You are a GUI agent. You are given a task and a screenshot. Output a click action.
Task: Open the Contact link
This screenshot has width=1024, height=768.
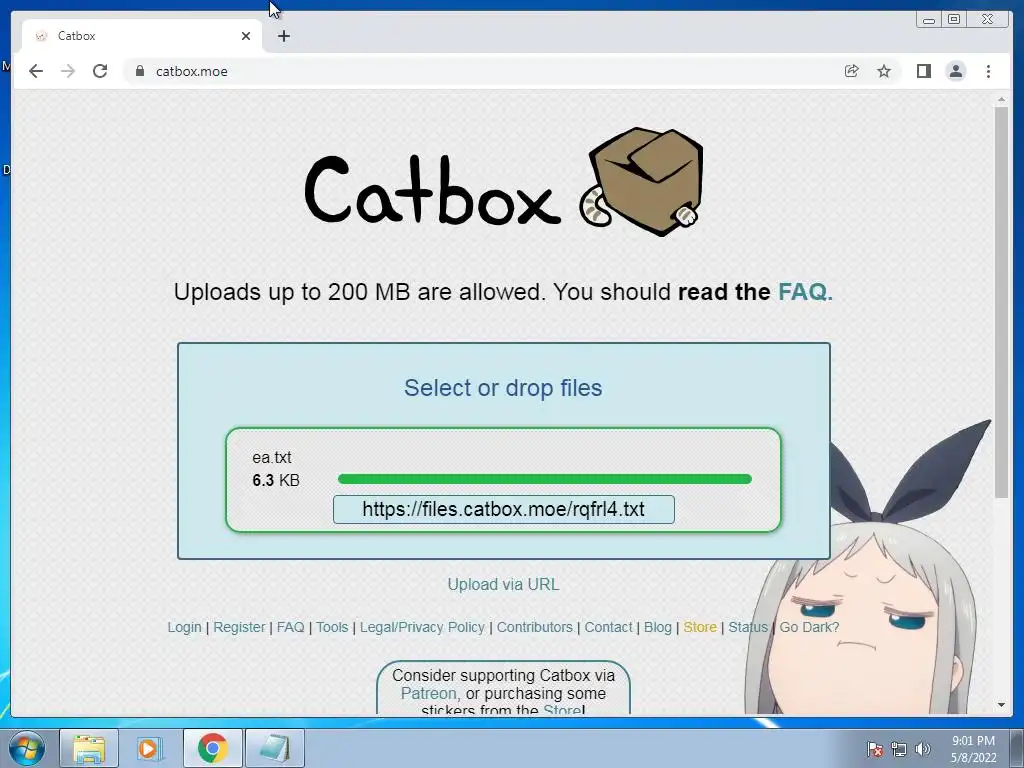click(608, 627)
